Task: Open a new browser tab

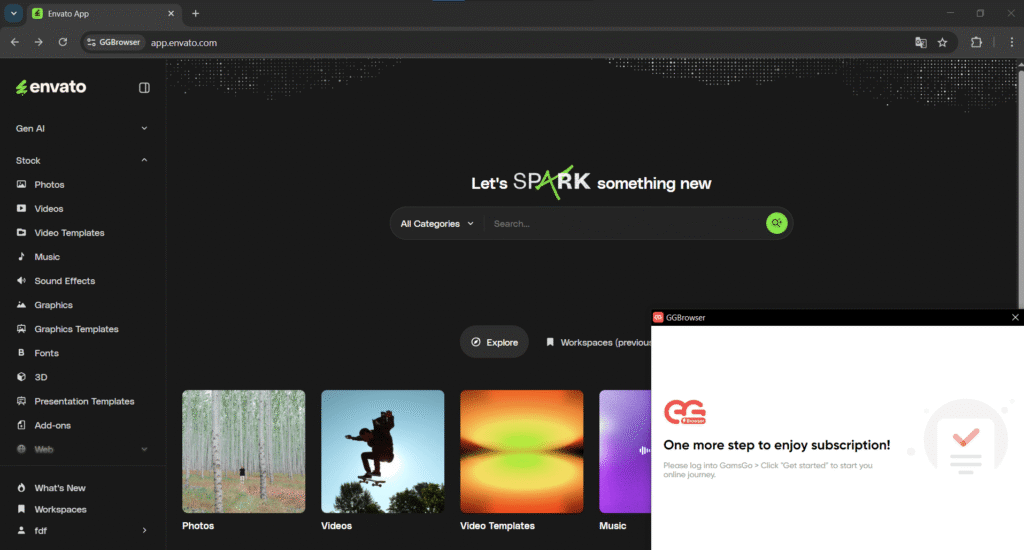Action: (195, 14)
